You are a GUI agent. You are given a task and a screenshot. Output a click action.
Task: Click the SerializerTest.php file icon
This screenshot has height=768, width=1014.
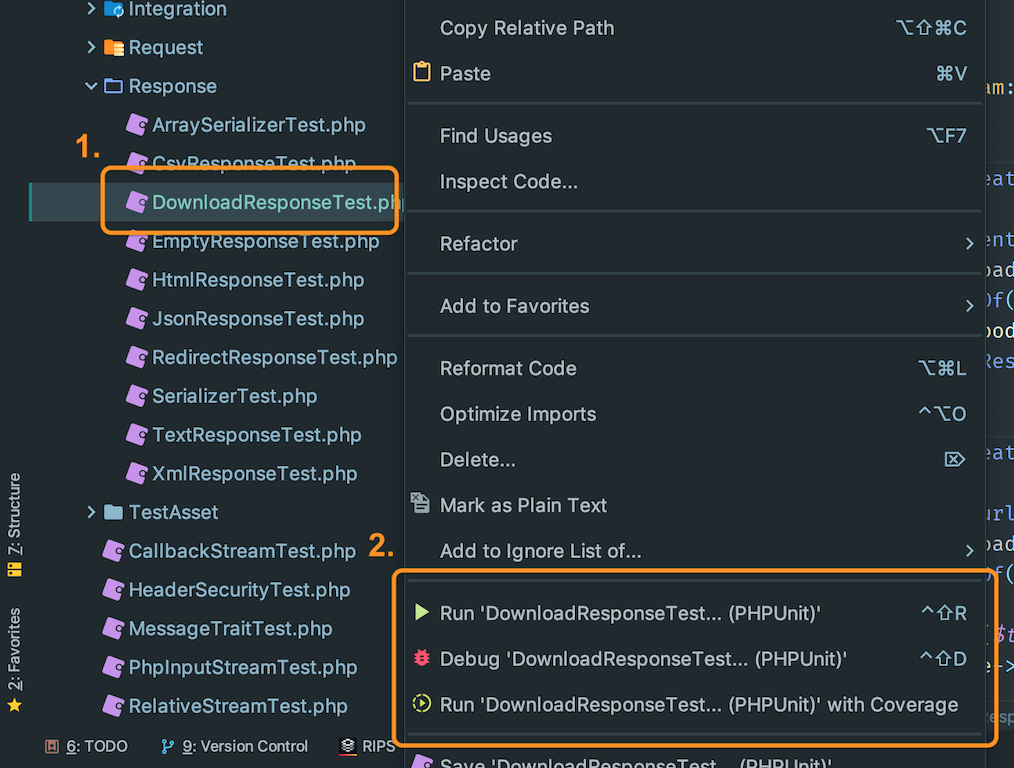[136, 396]
